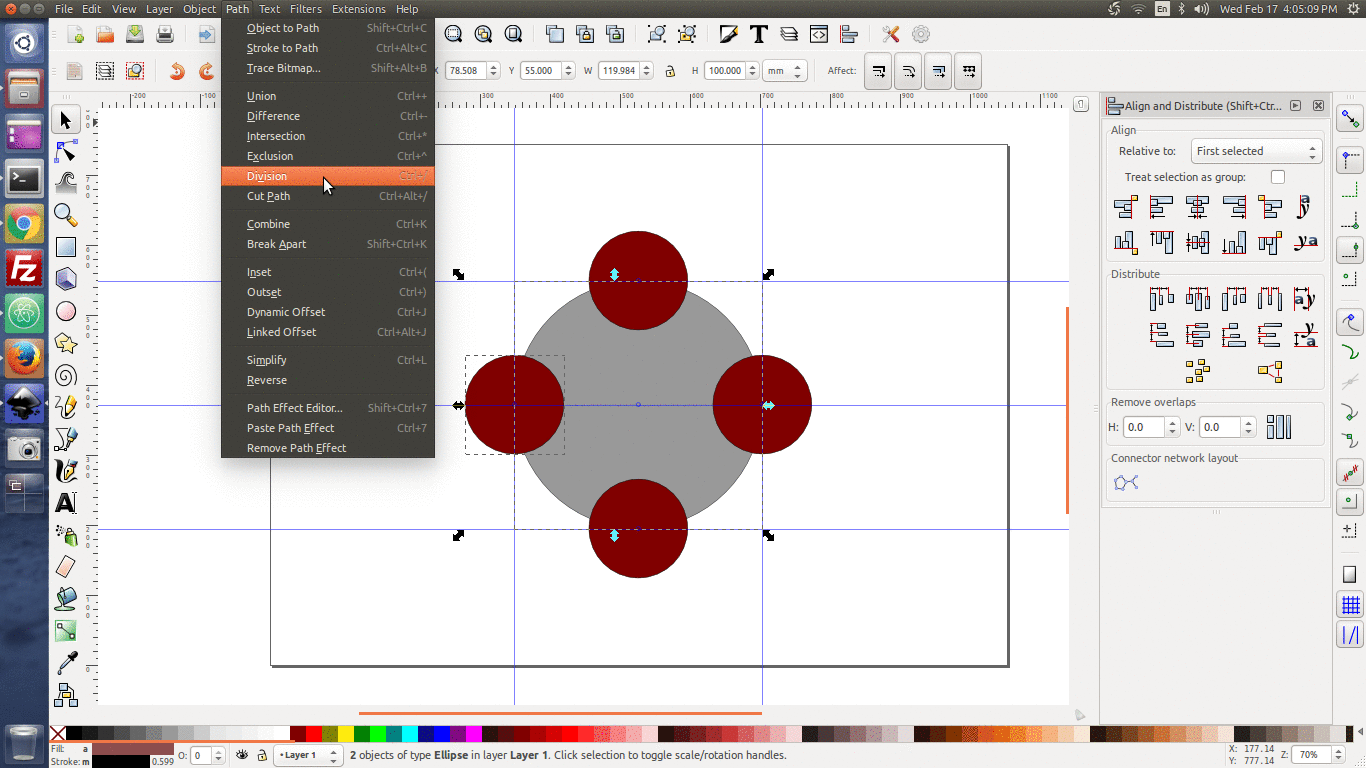Click Remove overlaps H stepper arrows
The image size is (1366, 768).
point(1172,427)
